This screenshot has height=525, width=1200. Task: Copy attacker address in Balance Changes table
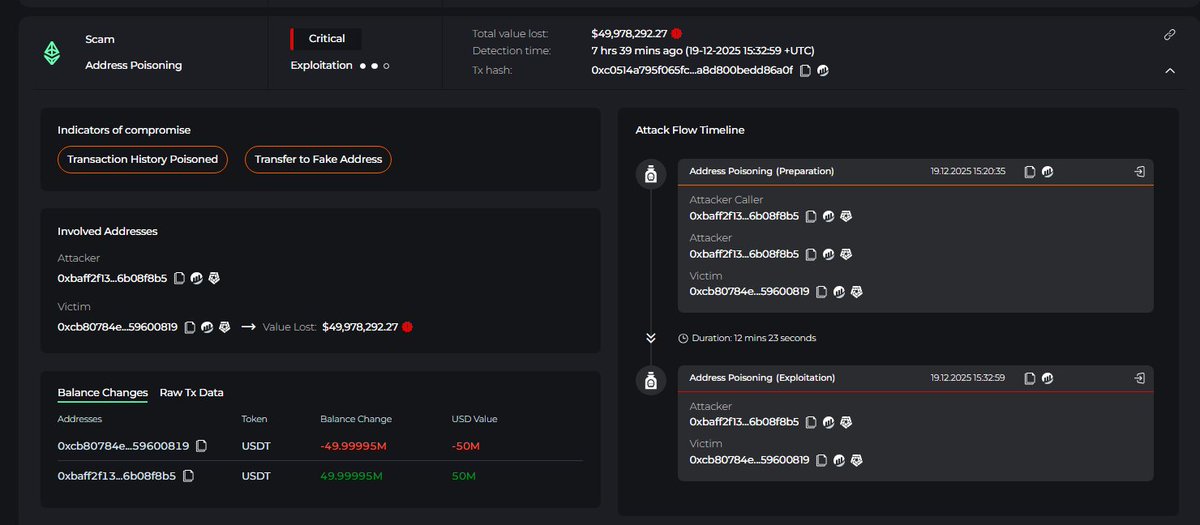[x=188, y=476]
